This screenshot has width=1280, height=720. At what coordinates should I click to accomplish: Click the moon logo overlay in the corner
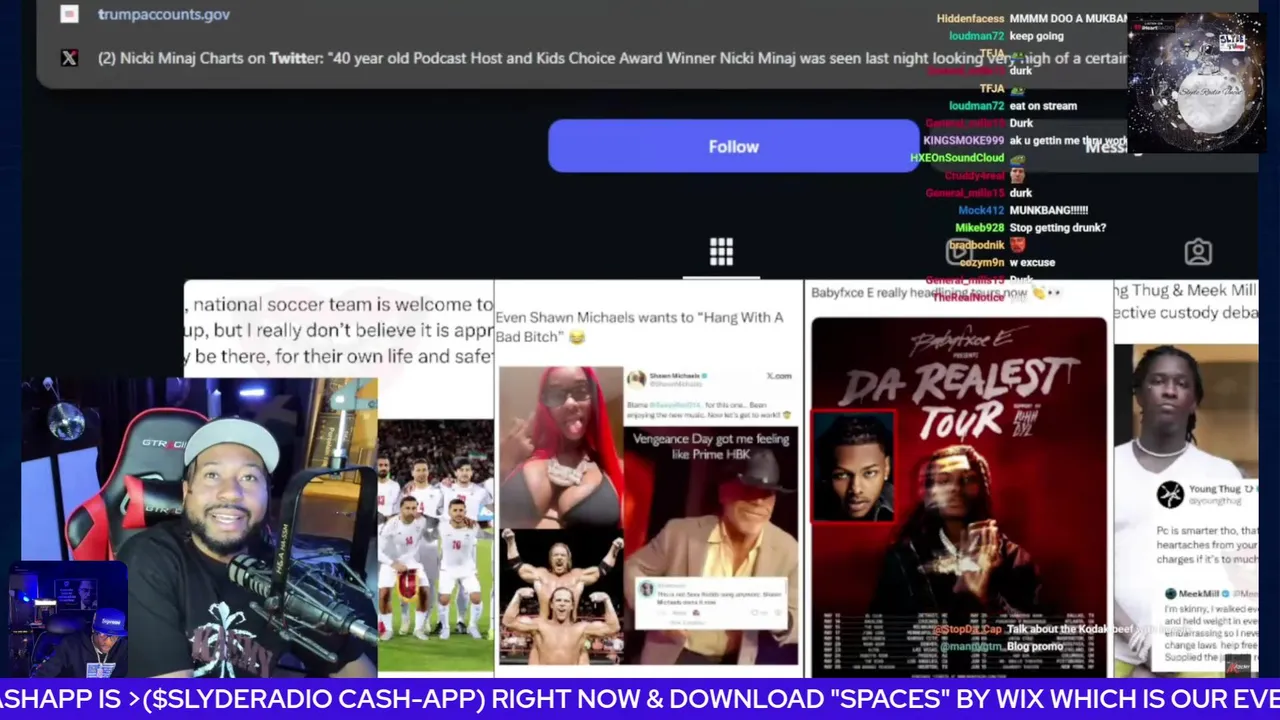click(x=1196, y=83)
